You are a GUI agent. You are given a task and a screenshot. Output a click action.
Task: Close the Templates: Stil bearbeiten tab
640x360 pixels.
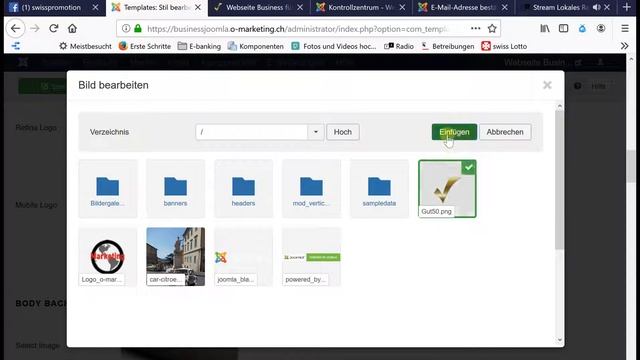click(x=198, y=7)
